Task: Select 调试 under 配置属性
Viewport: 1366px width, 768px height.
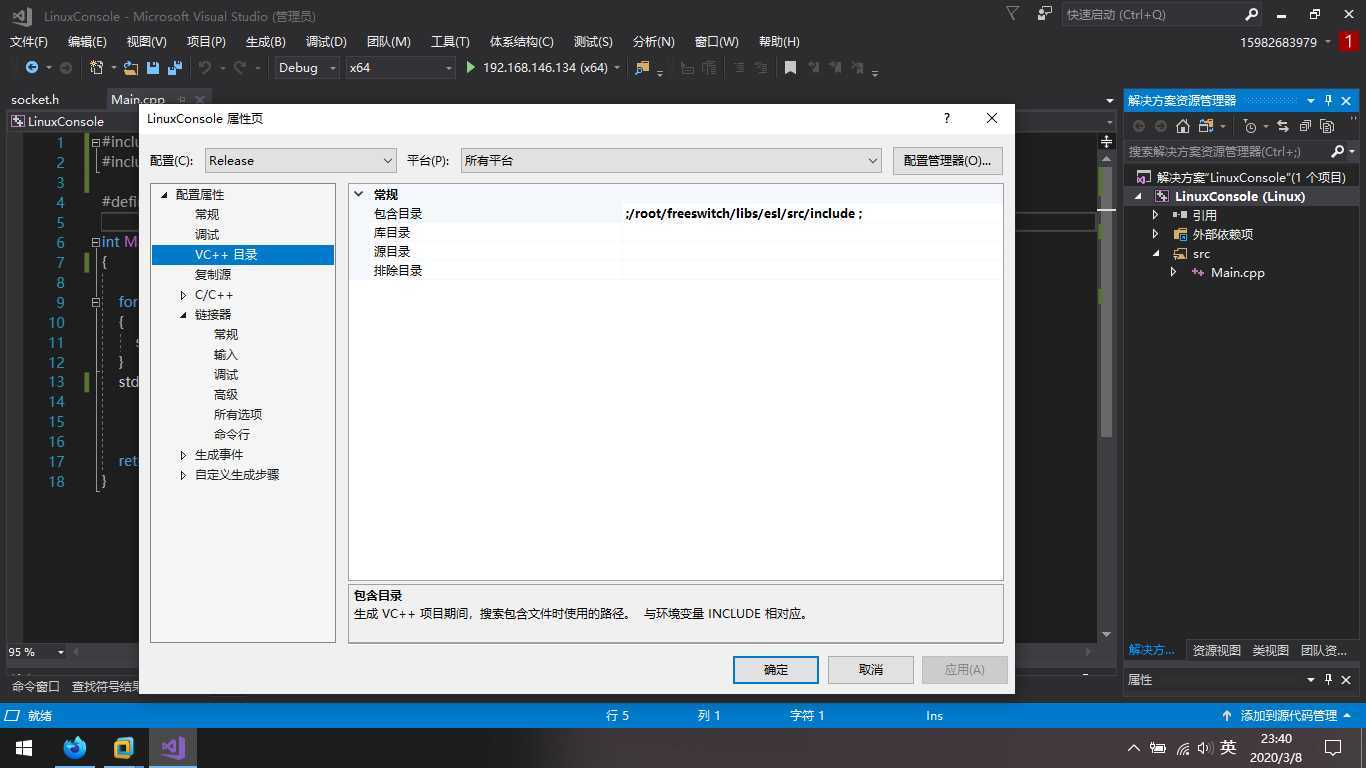Action: tap(207, 235)
